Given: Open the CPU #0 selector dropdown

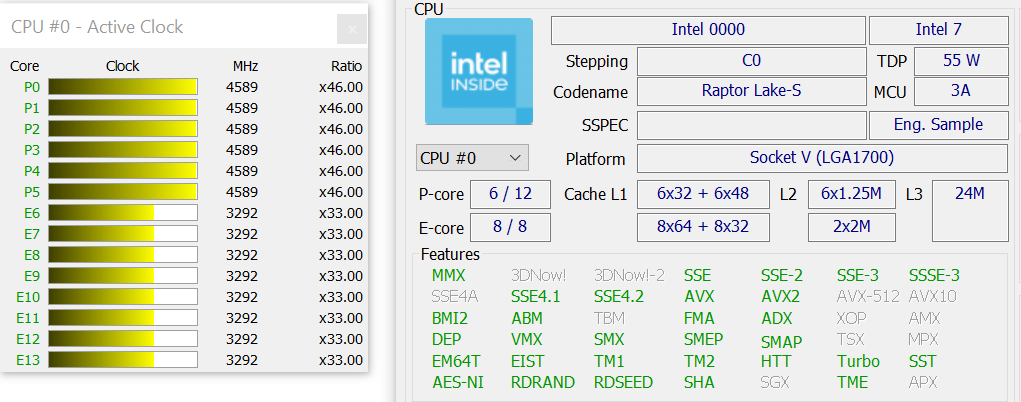Looking at the screenshot, I should point(472,158).
